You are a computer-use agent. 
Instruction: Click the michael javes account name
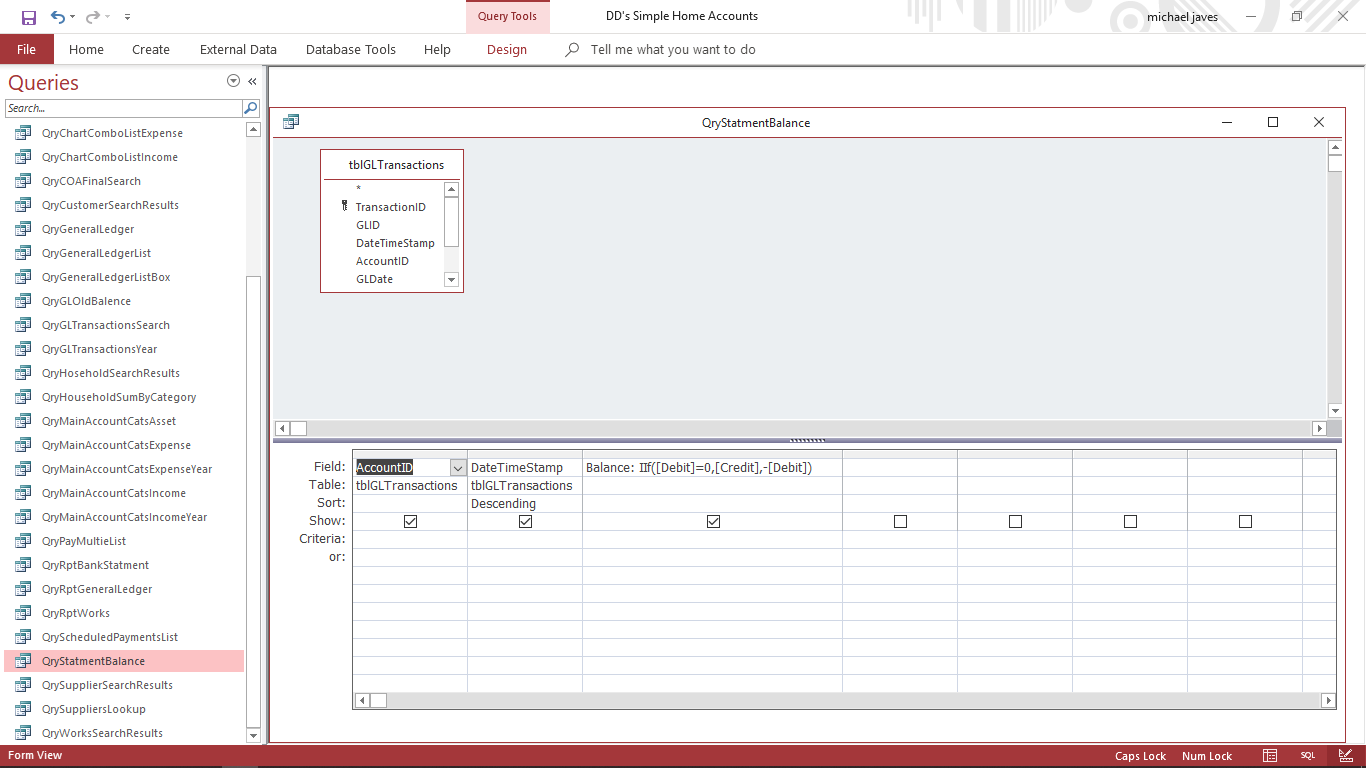tap(1182, 17)
